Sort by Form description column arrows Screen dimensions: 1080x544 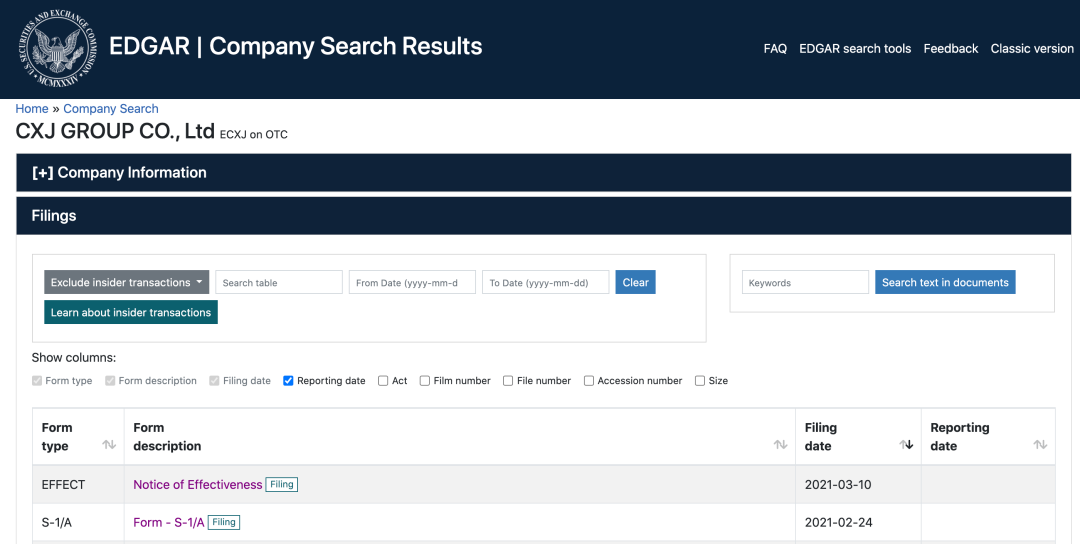click(780, 445)
